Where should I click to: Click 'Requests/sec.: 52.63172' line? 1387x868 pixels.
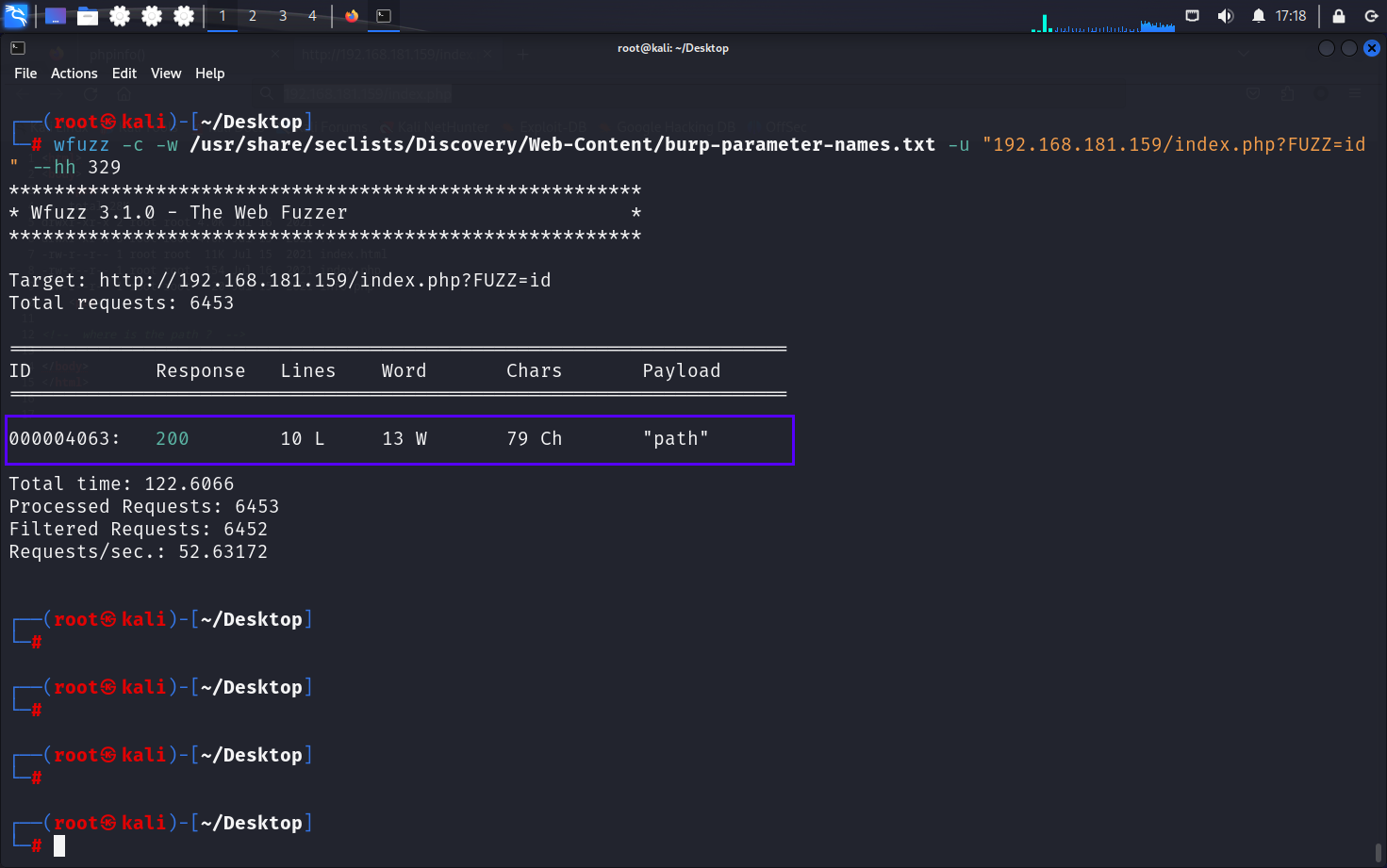139,551
